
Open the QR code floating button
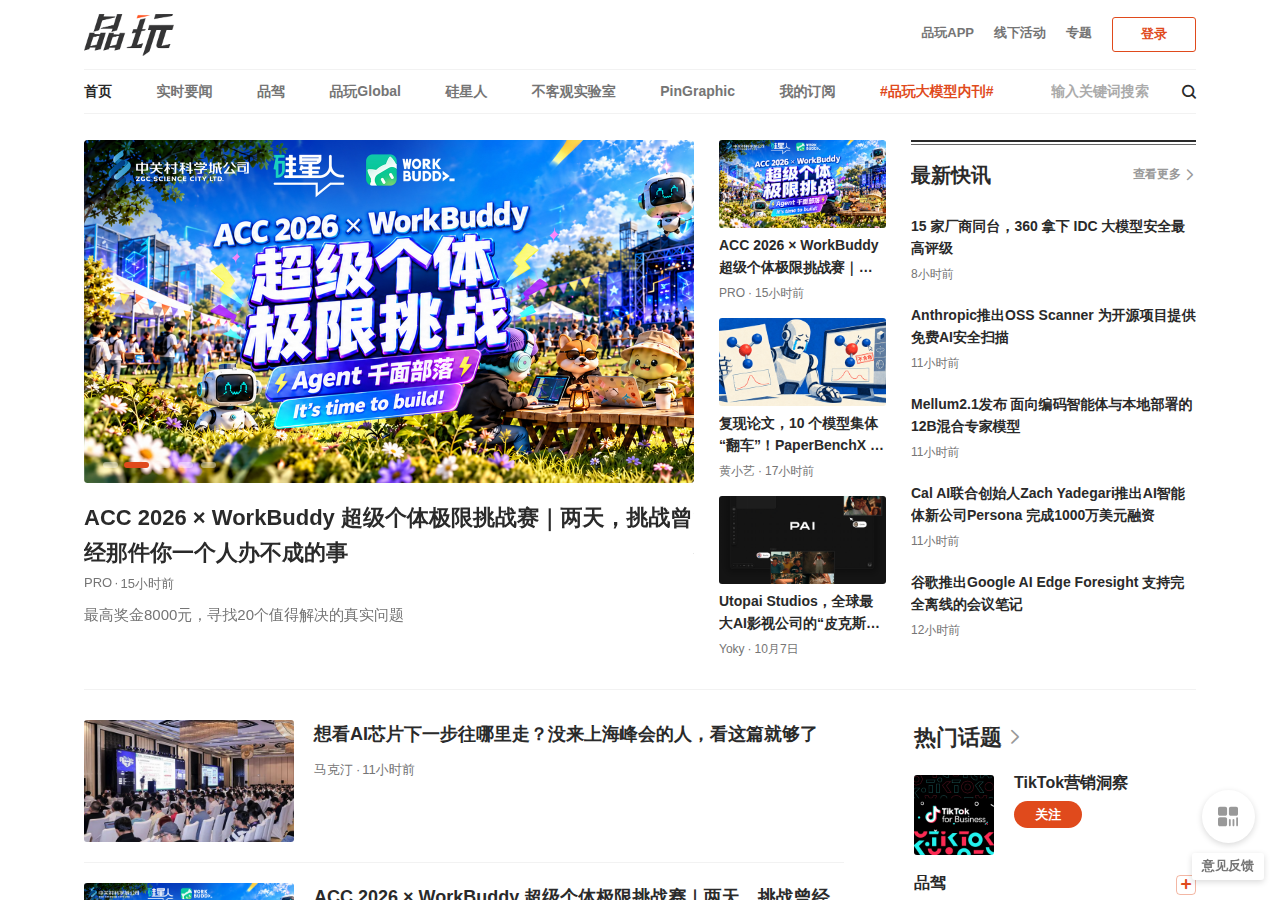pos(1228,816)
